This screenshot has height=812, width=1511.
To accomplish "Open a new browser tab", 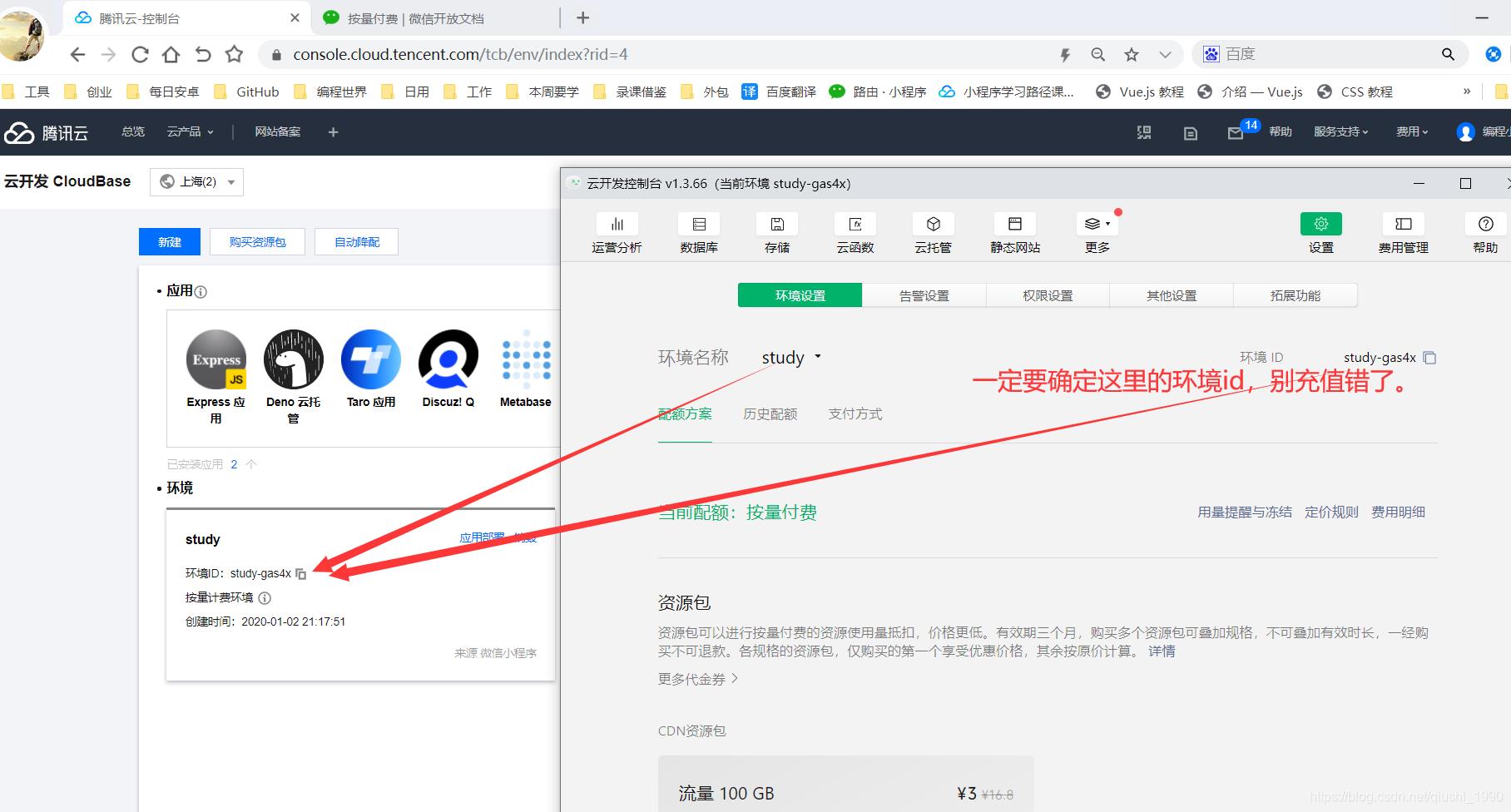I will click(x=583, y=17).
